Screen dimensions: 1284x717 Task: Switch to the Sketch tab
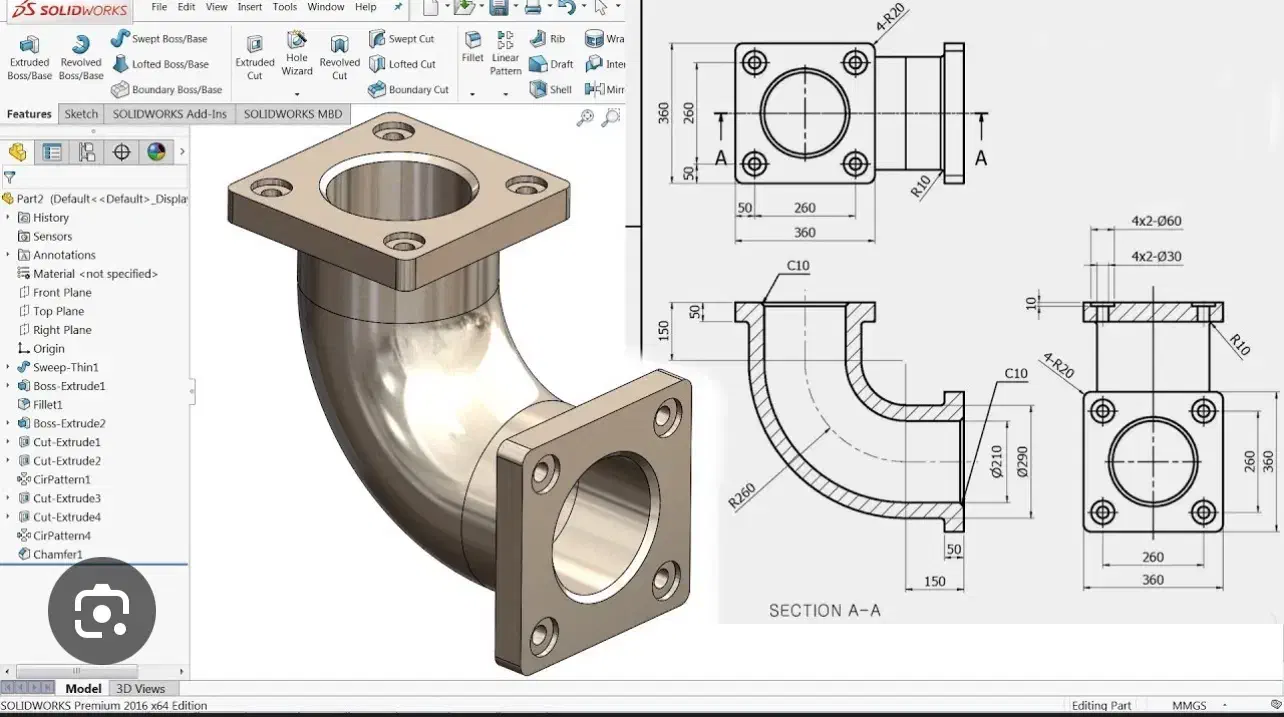[81, 114]
